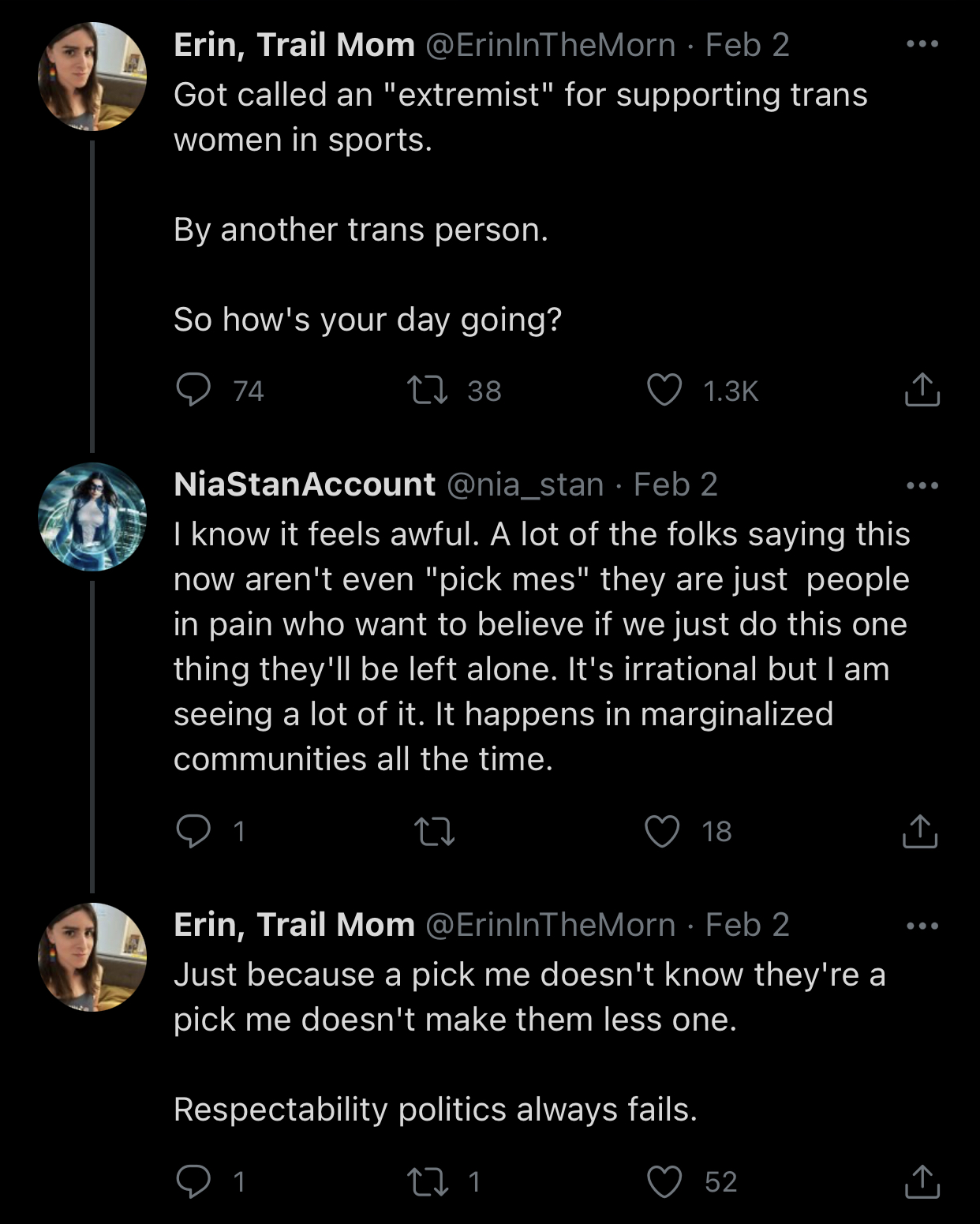Retweet NiaStanAccount's reply

pos(434,830)
